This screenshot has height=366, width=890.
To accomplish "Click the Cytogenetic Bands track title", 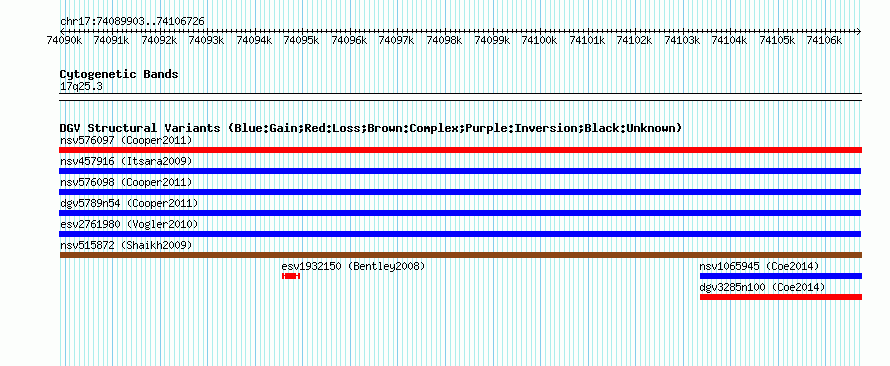I will (119, 74).
